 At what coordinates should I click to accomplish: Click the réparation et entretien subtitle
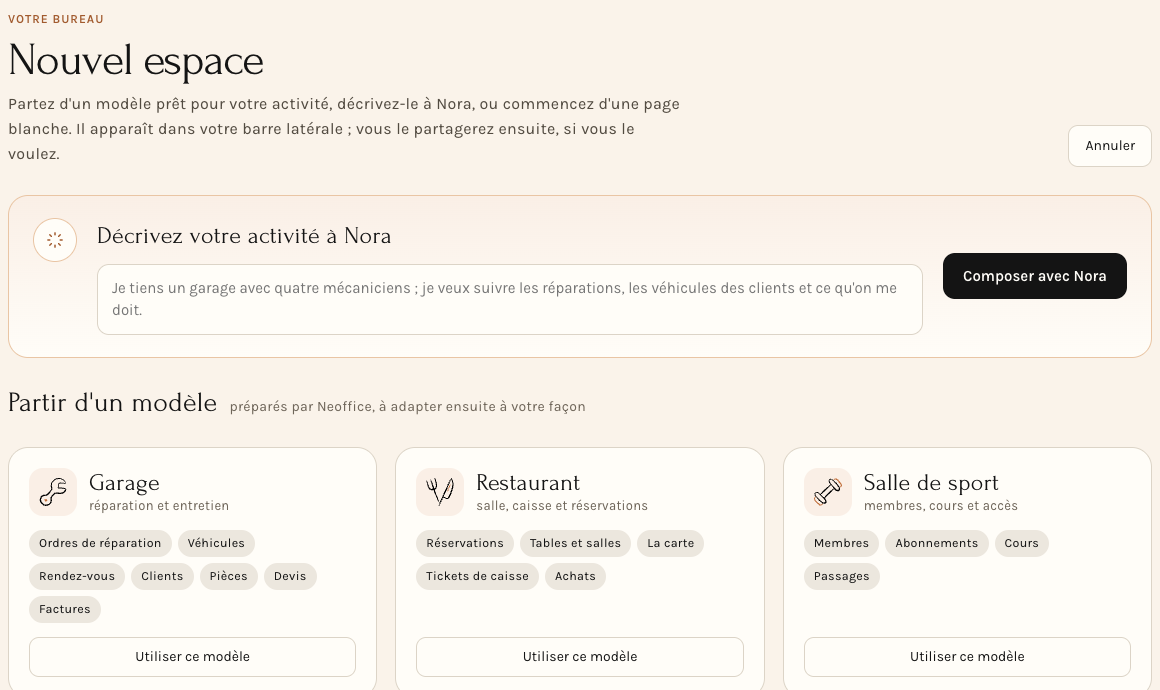tap(159, 506)
